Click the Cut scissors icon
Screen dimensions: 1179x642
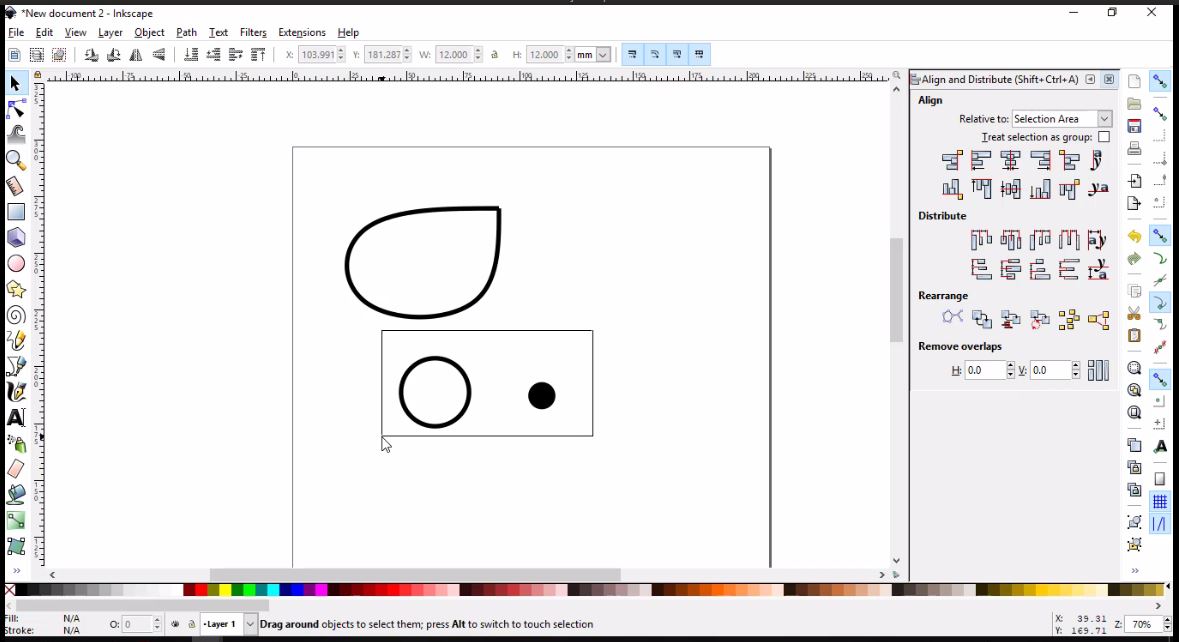[1134, 312]
